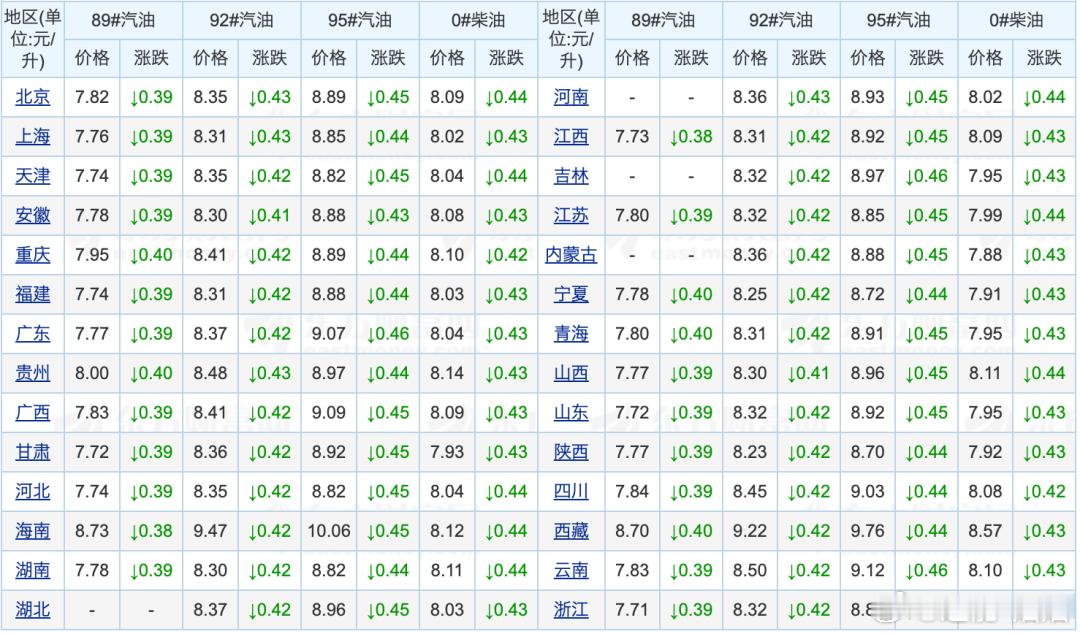Open the 江西 region link
The width and height of the screenshot is (1080, 634).
pos(571,136)
